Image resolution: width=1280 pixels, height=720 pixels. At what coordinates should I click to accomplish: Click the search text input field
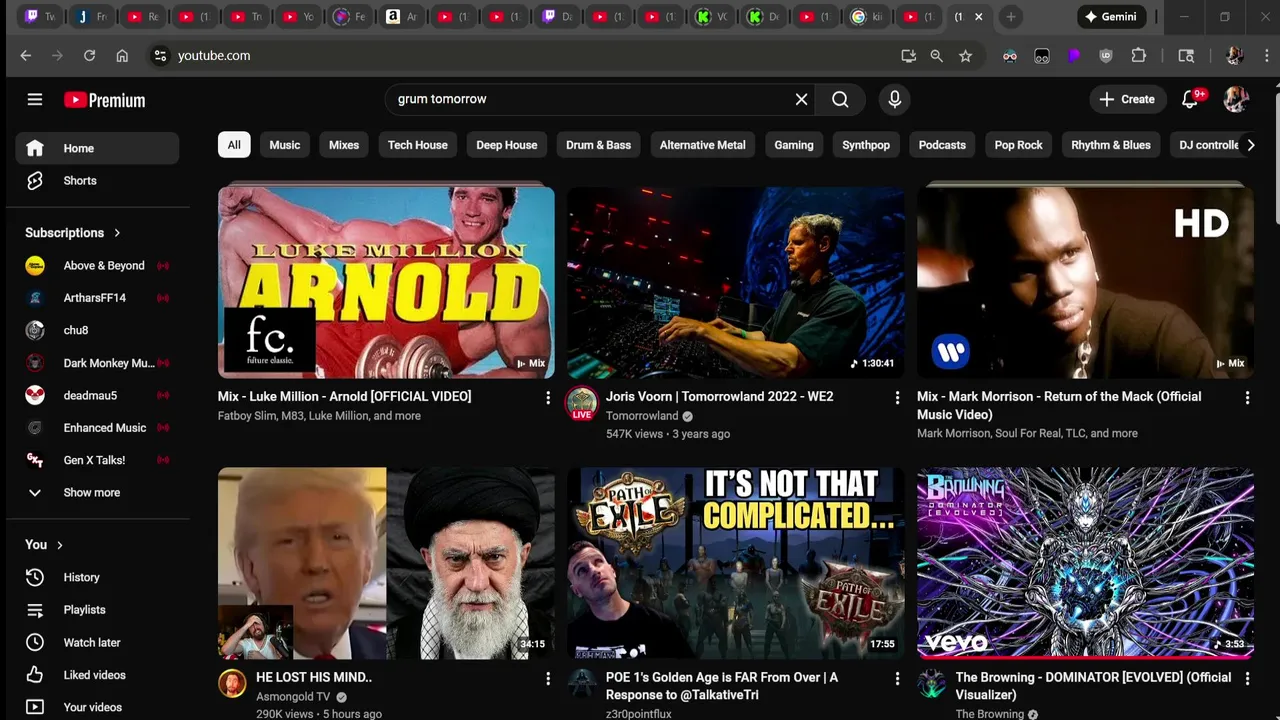click(x=590, y=99)
